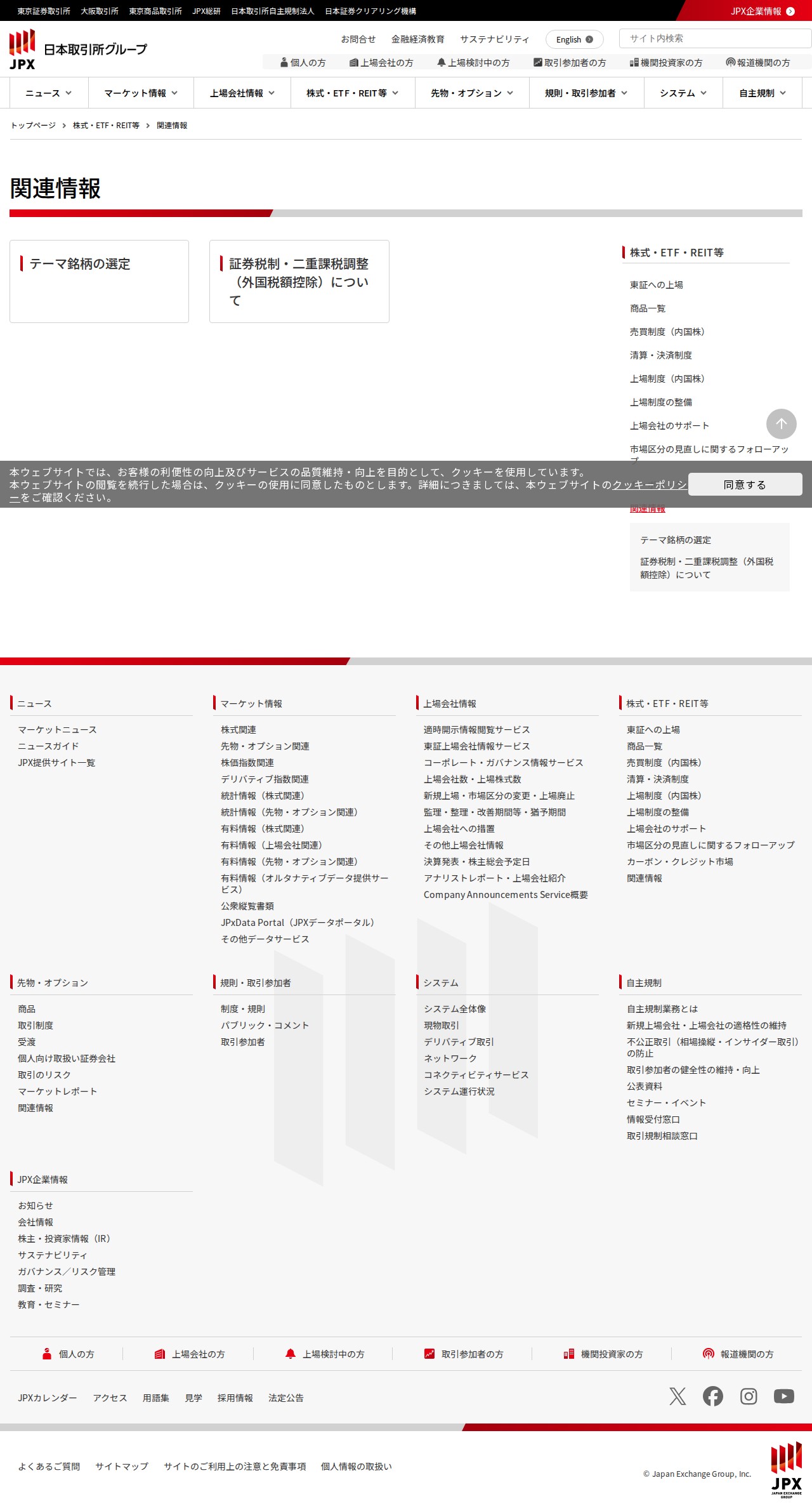
Task: Open 清算・決済制度 in the right sidebar
Action: pyautogui.click(x=661, y=355)
